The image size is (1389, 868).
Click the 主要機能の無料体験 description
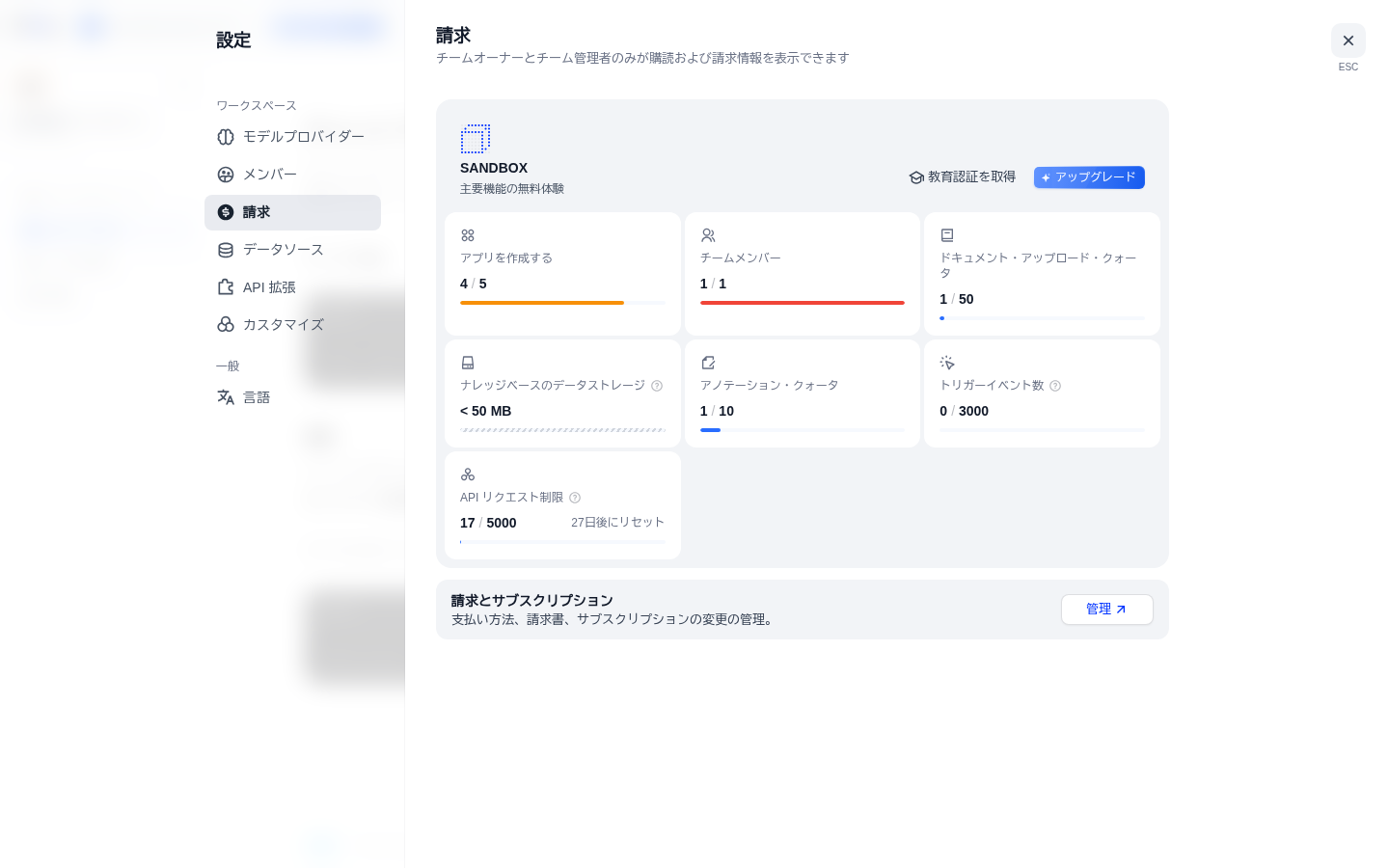512,189
